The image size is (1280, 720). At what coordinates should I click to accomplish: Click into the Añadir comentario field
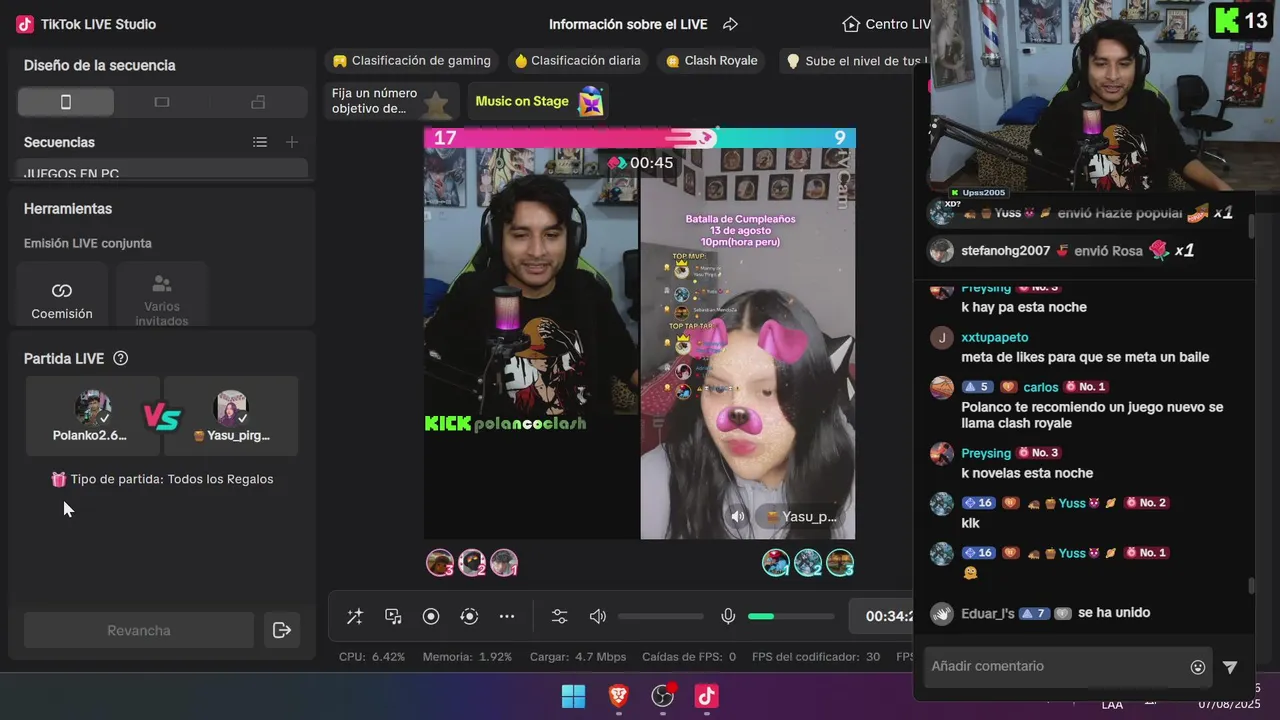(x=1056, y=666)
